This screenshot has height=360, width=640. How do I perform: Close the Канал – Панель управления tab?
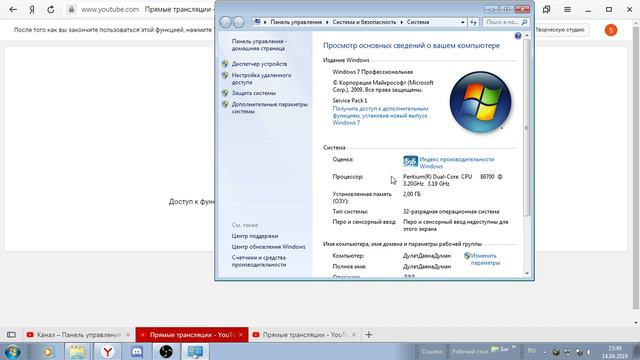128,335
